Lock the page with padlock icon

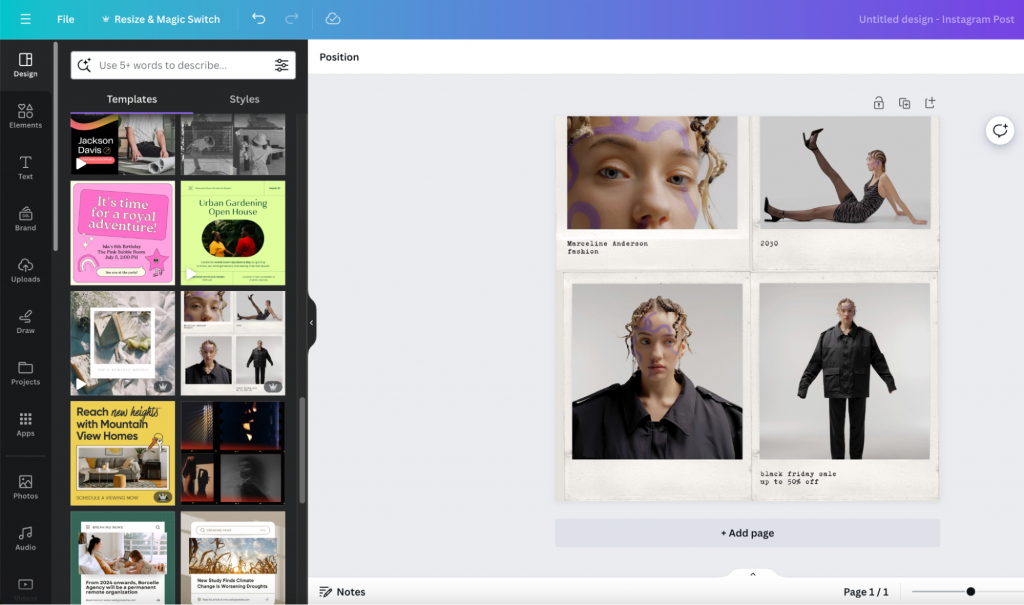878,103
